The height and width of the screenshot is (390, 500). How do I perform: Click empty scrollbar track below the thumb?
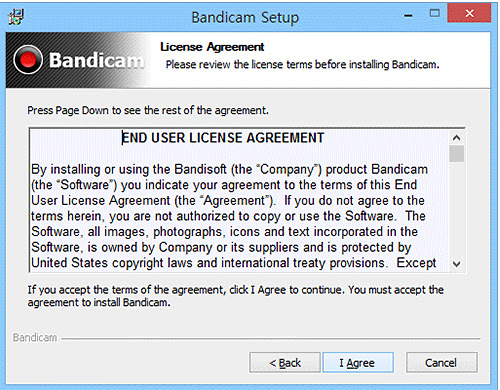click(x=456, y=210)
